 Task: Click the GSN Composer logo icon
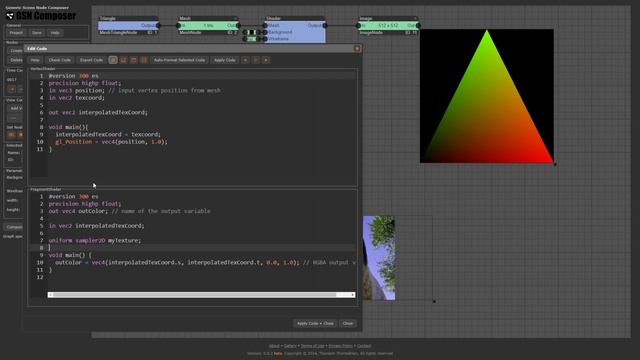[10, 16]
